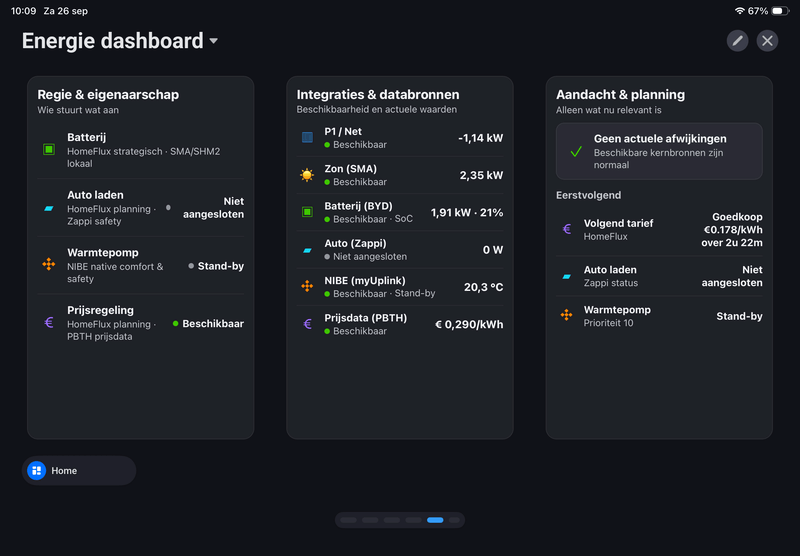Click the battery indicator in the status bar

(x=780, y=11)
